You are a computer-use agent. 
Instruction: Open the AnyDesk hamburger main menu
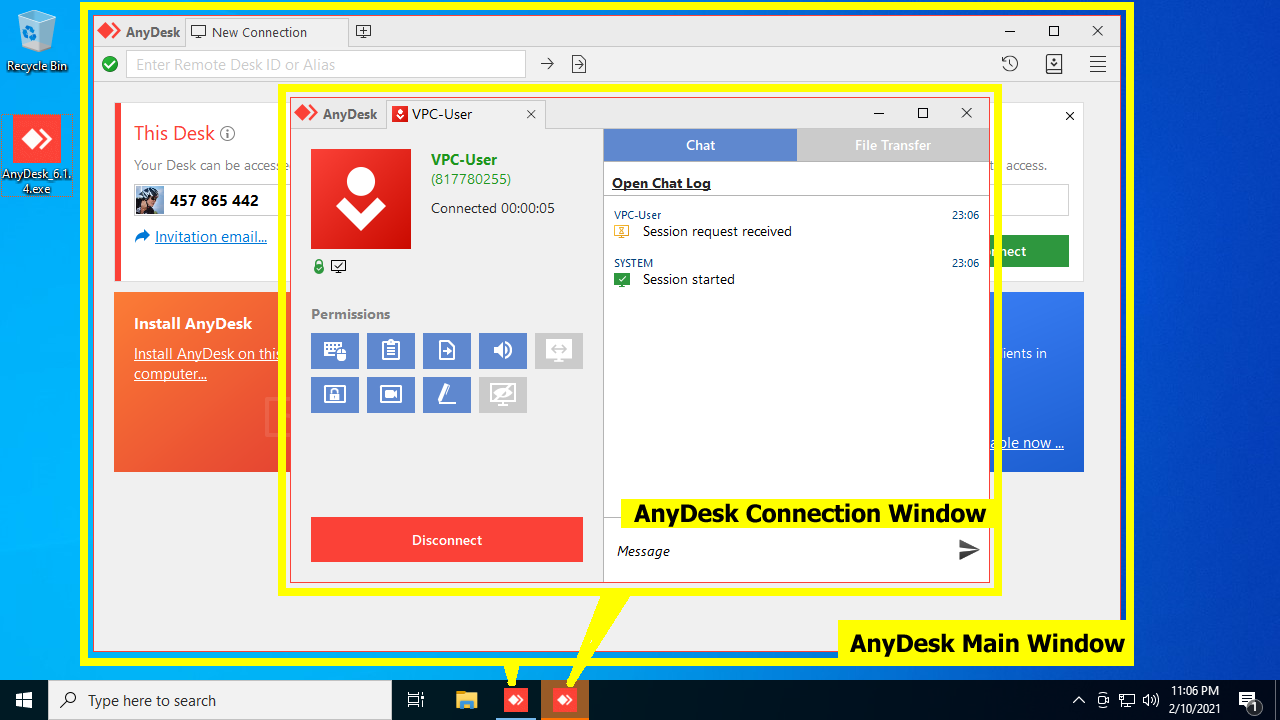[x=1098, y=64]
